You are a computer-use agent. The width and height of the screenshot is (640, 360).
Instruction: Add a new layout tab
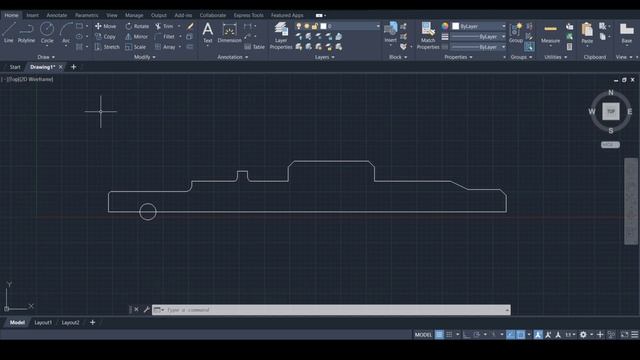93,322
